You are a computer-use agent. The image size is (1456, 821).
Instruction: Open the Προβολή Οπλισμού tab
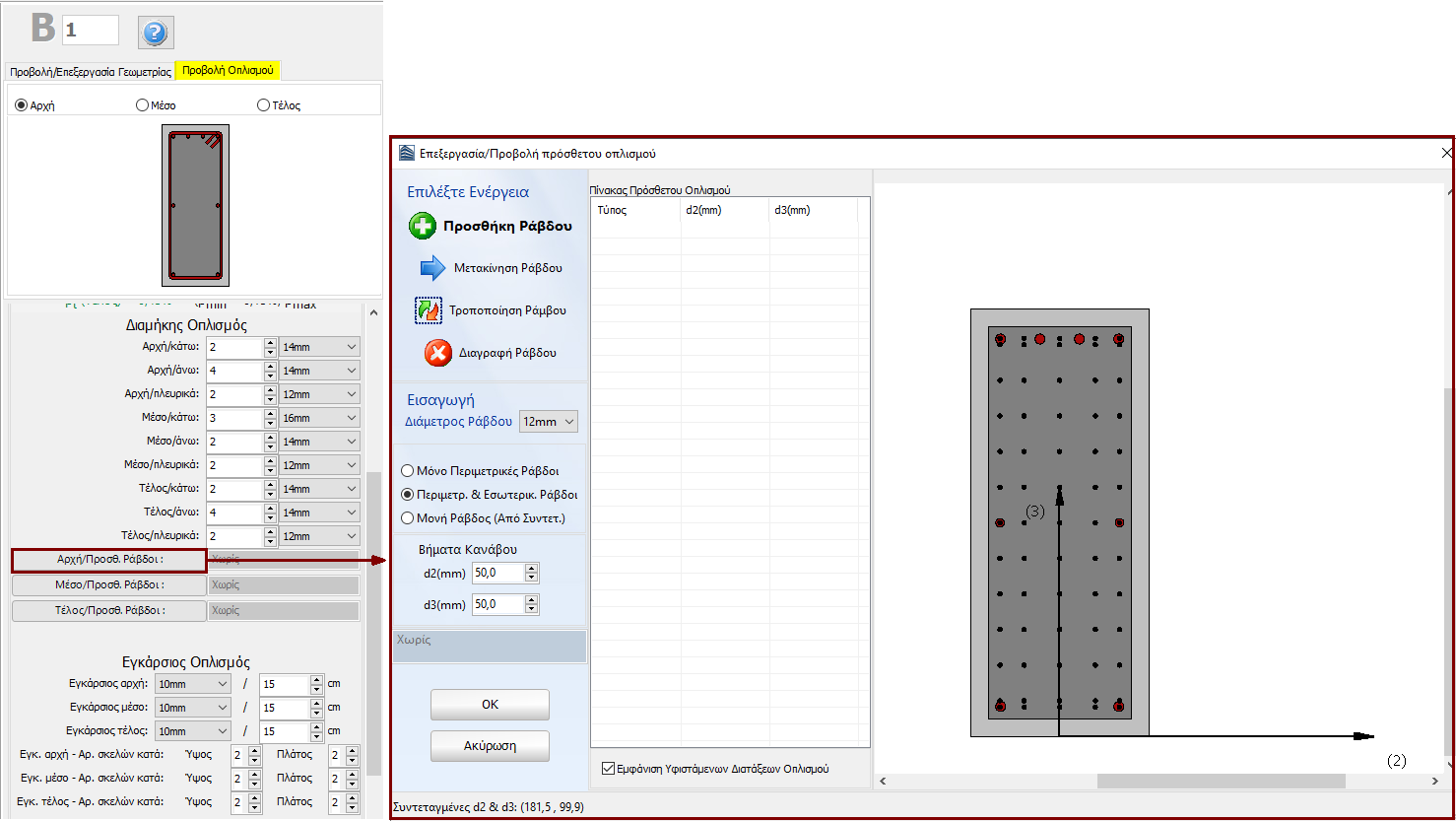coord(228,71)
